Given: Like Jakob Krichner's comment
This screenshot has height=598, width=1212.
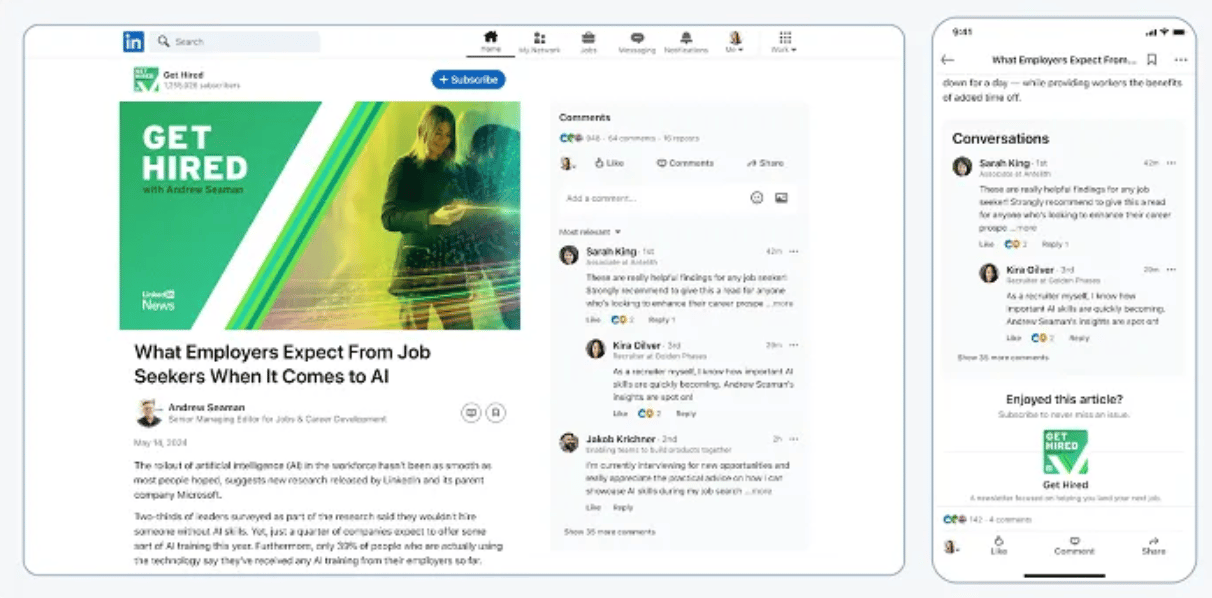Looking at the screenshot, I should pyautogui.click(x=593, y=507).
